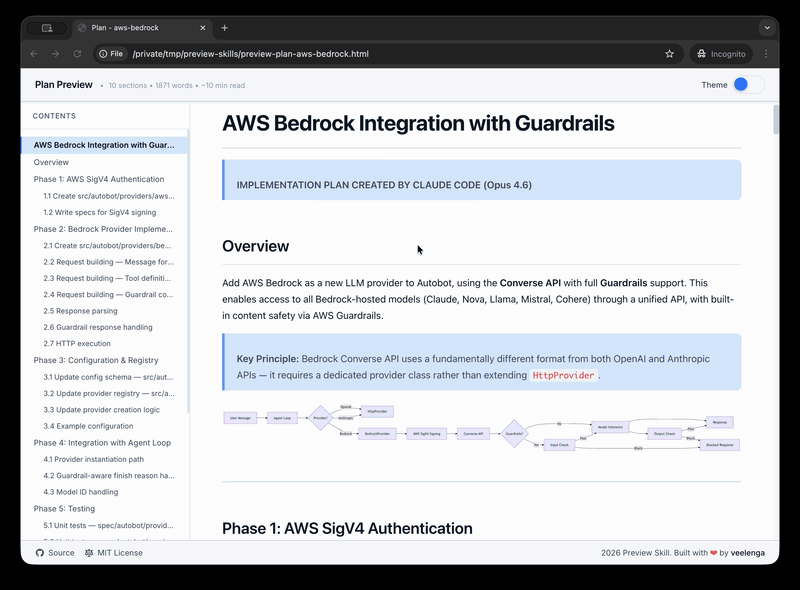Viewport: 800px width, 590px height.
Task: Click the main page vertical scrollbar thumb
Action: coord(776,119)
